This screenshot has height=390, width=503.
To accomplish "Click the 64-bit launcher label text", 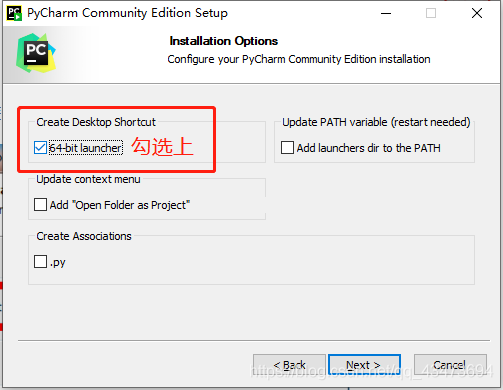I will point(86,148).
